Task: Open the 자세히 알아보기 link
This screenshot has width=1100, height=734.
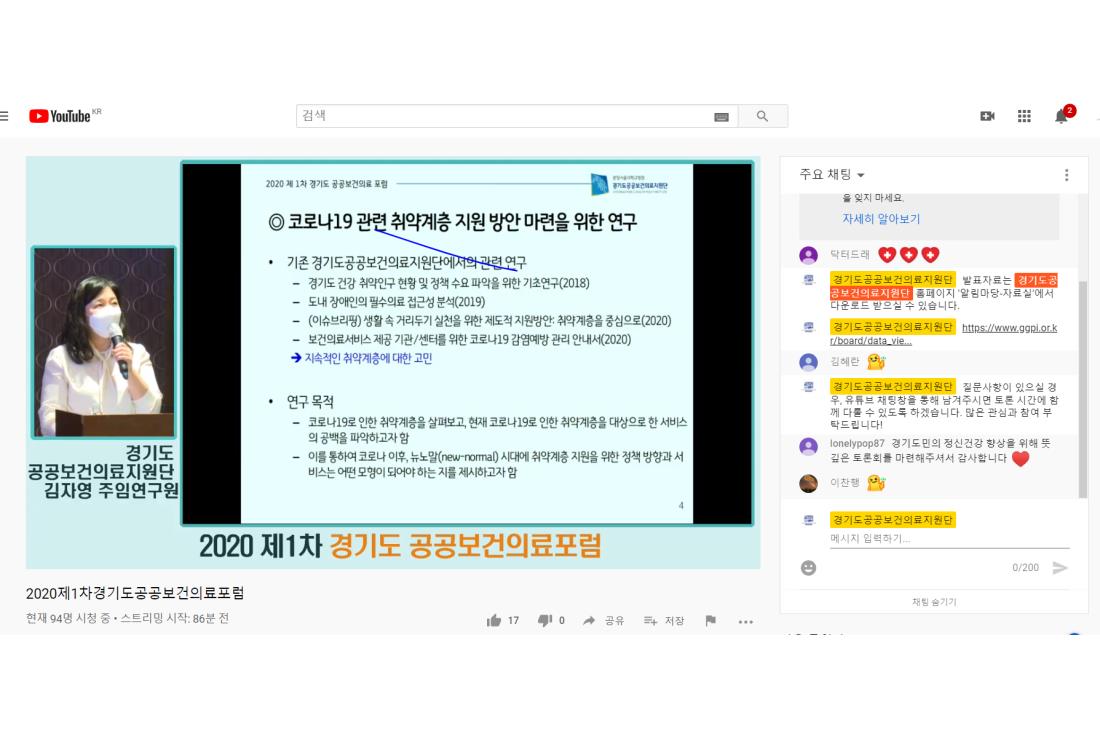Action: point(881,219)
